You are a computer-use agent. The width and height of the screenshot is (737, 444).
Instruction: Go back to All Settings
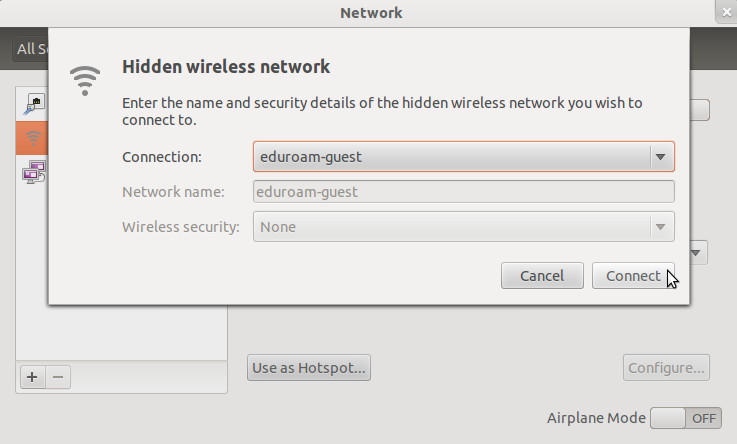click(x=30, y=48)
